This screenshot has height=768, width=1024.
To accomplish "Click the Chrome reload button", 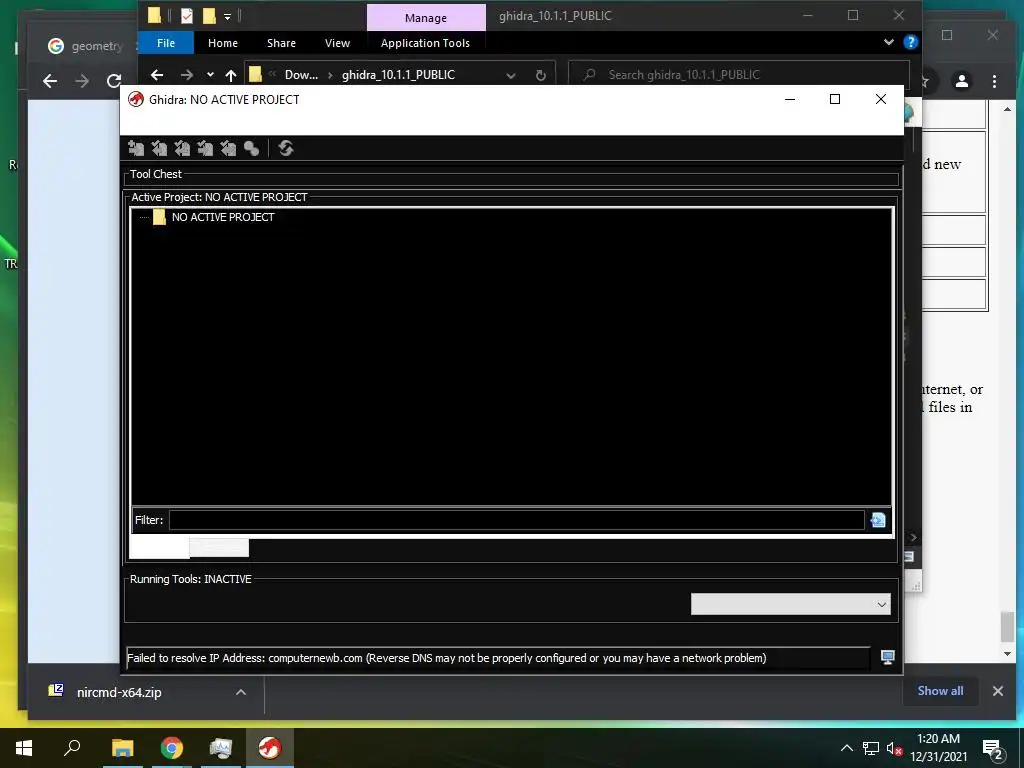I will click(114, 81).
